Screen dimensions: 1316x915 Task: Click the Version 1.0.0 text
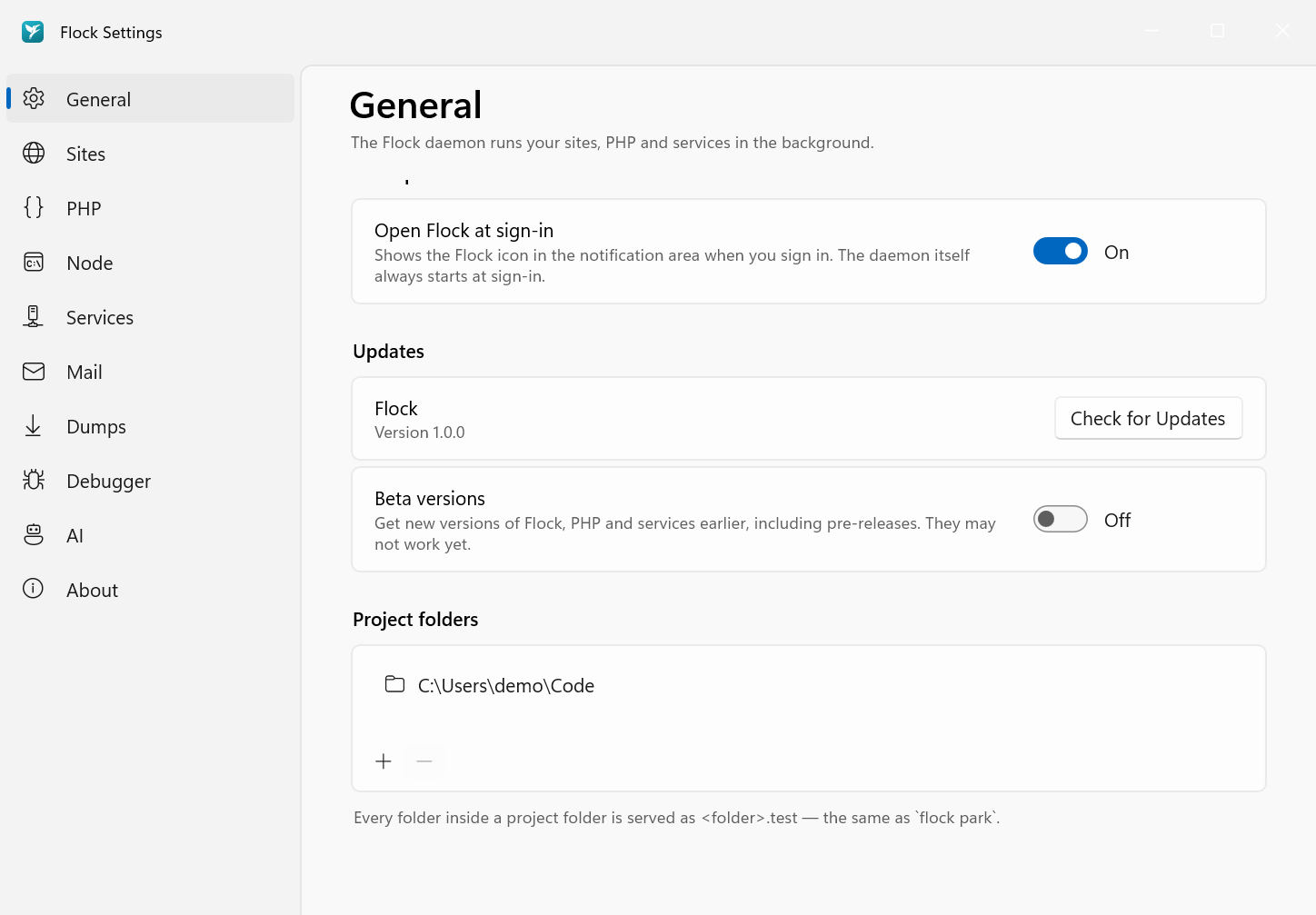click(x=420, y=433)
